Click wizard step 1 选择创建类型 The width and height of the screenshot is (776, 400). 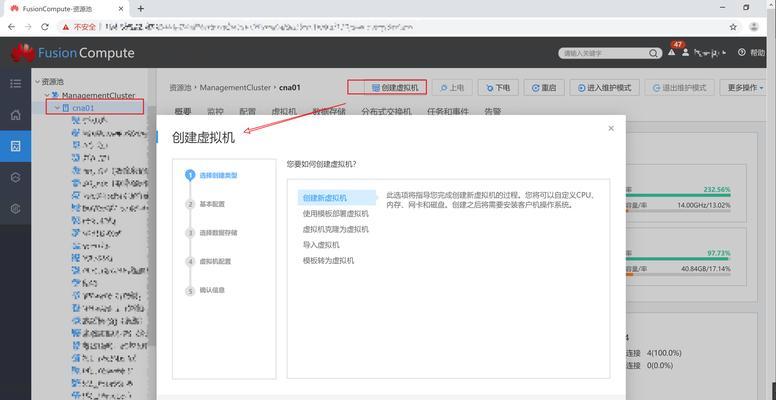[x=211, y=175]
